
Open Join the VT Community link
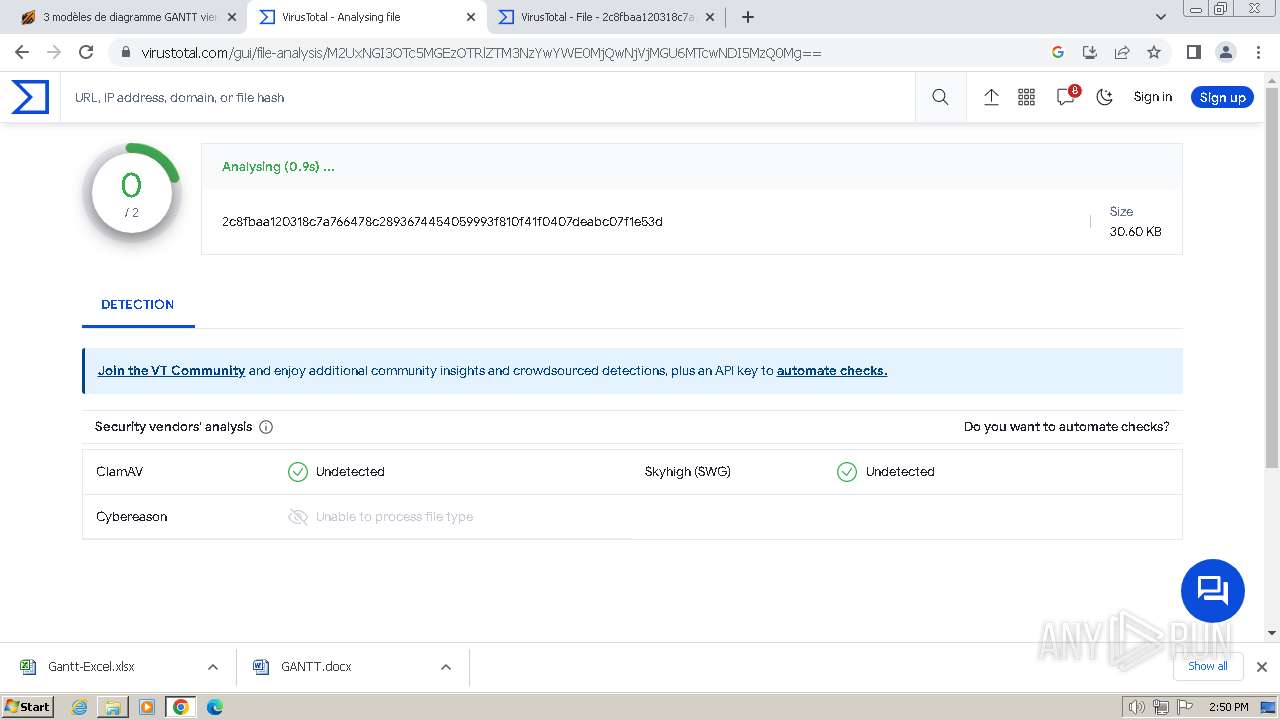coord(171,371)
